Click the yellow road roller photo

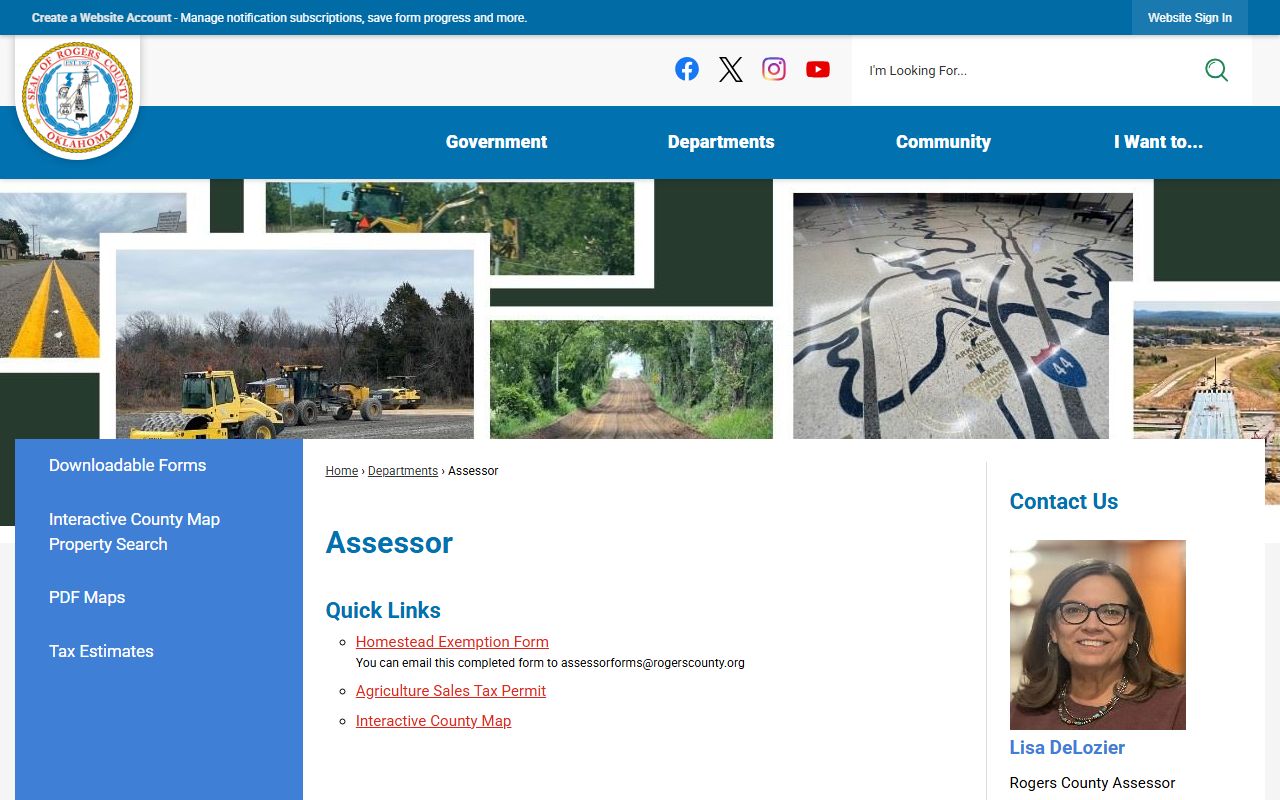[295, 344]
